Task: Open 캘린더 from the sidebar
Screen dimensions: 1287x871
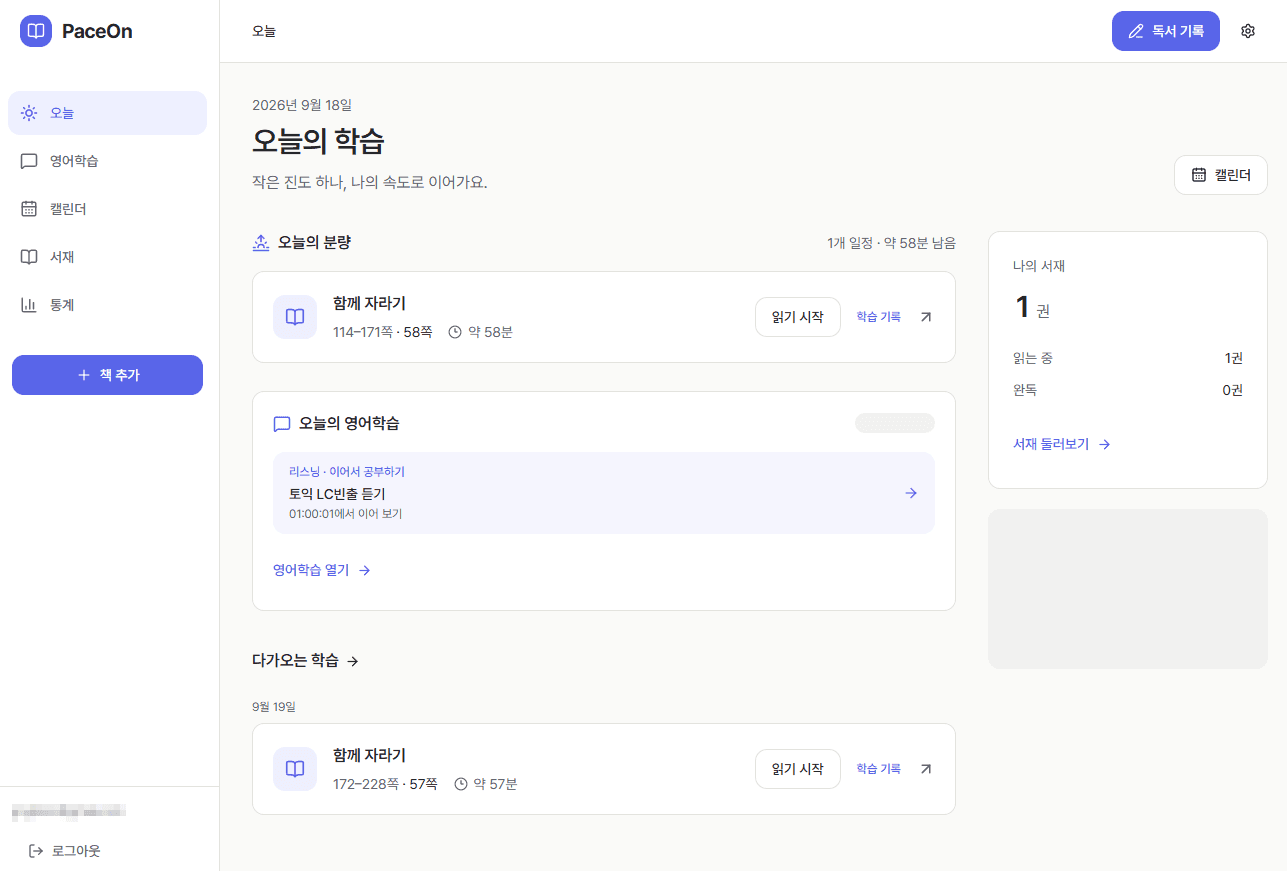Action: 107,209
